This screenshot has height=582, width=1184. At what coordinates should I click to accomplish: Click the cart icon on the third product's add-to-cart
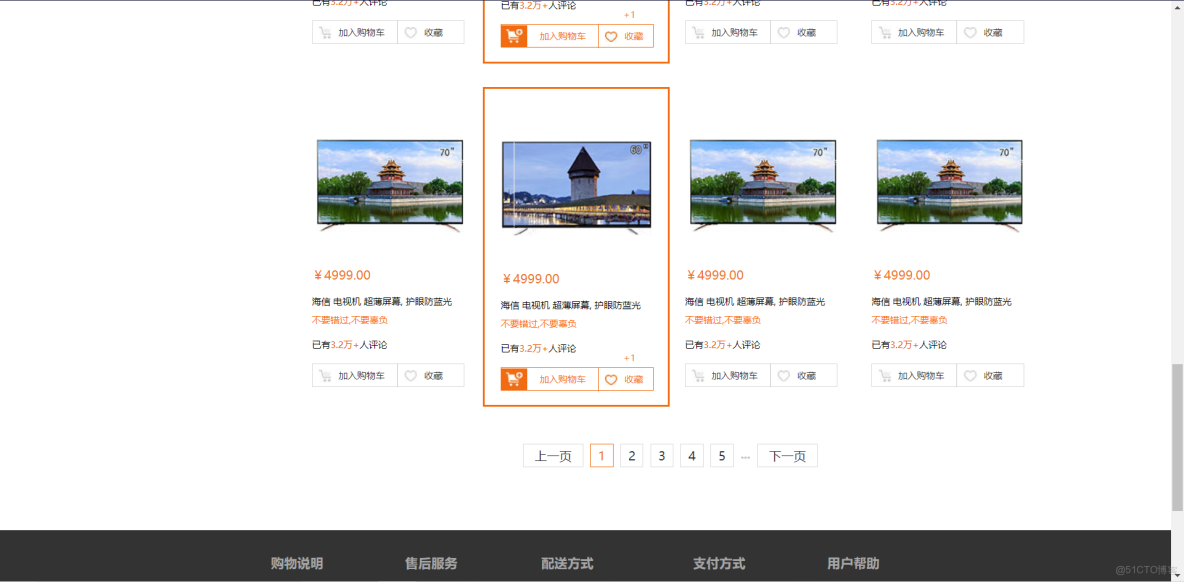click(x=699, y=375)
